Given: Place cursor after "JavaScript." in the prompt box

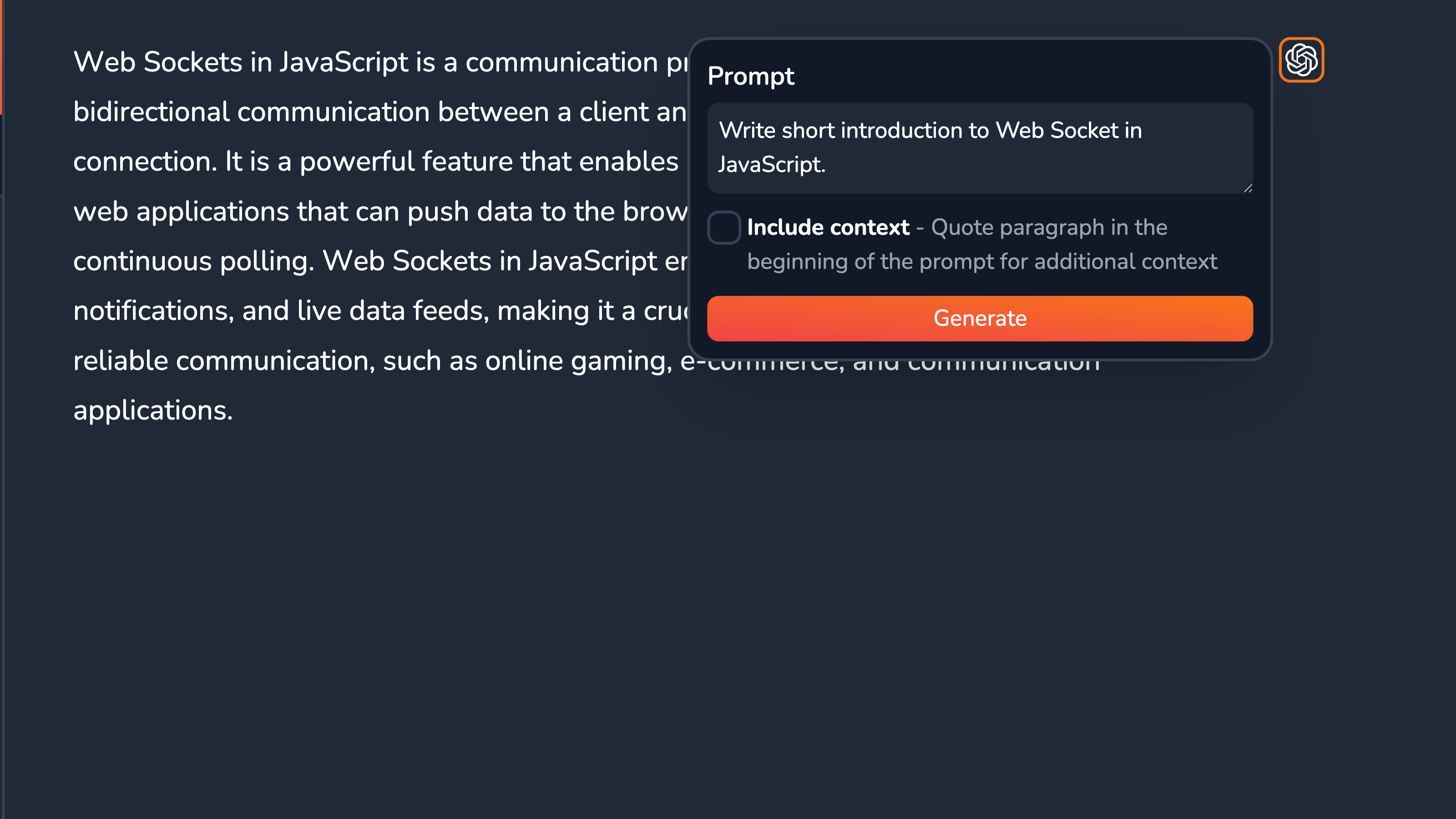Looking at the screenshot, I should pos(826,164).
